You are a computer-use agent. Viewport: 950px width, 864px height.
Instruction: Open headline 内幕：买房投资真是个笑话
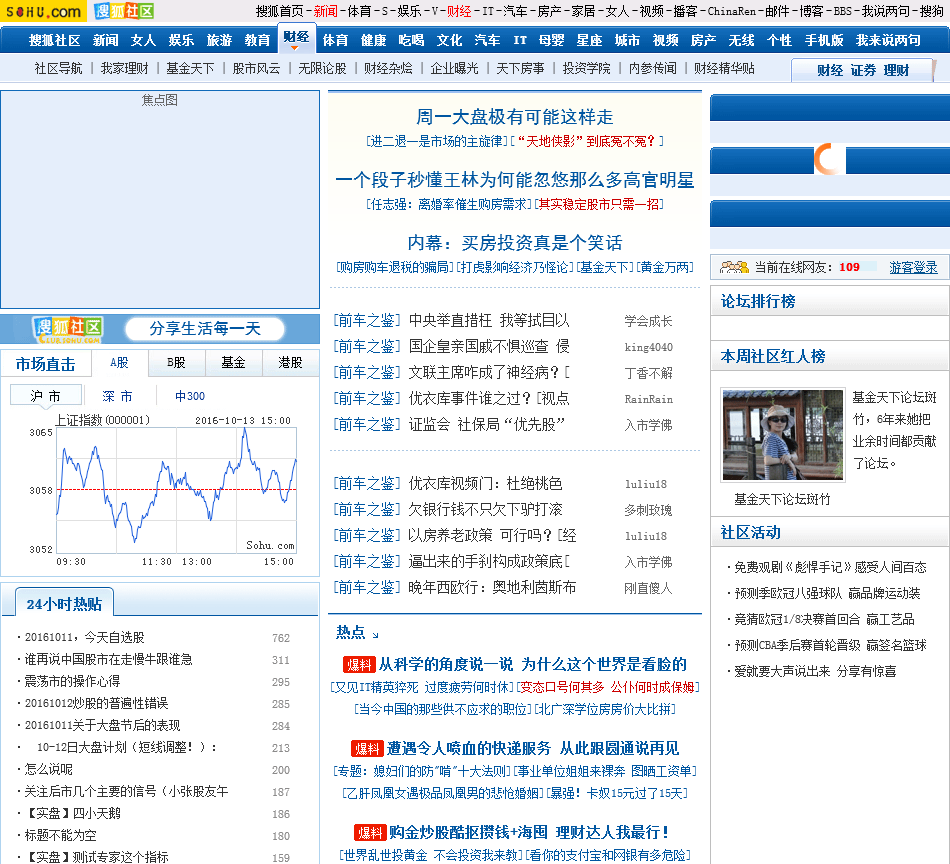point(514,243)
